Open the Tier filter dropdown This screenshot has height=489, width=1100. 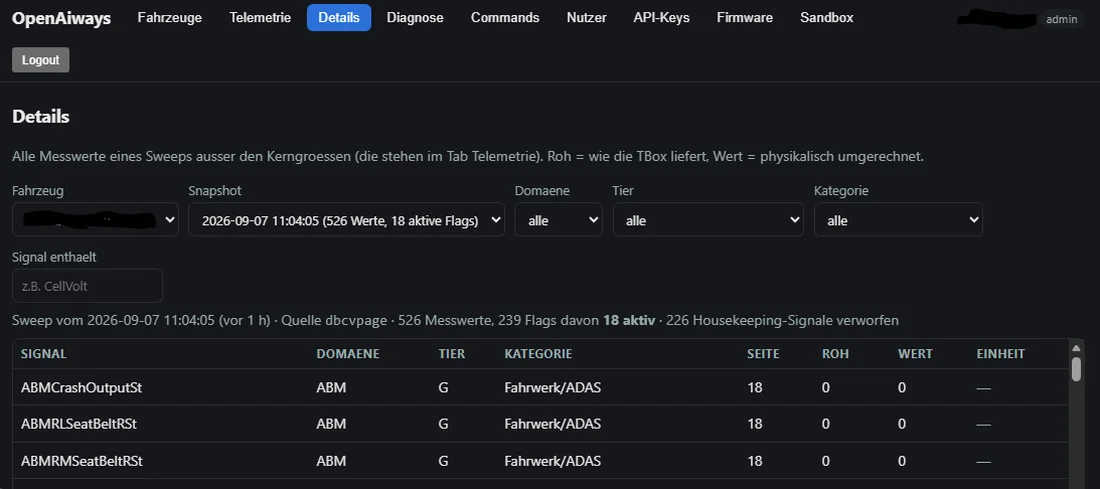(709, 220)
